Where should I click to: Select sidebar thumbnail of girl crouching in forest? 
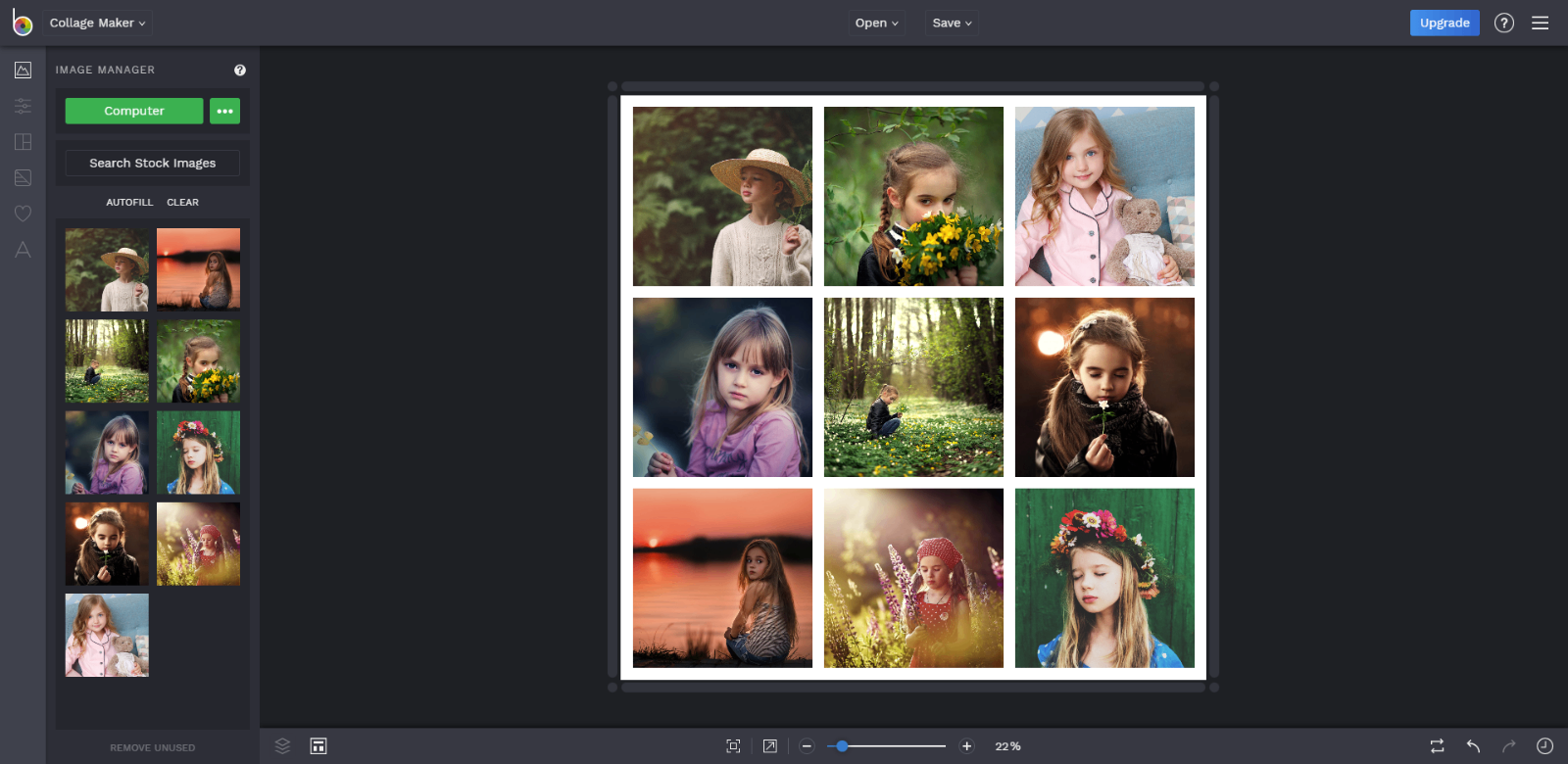107,361
